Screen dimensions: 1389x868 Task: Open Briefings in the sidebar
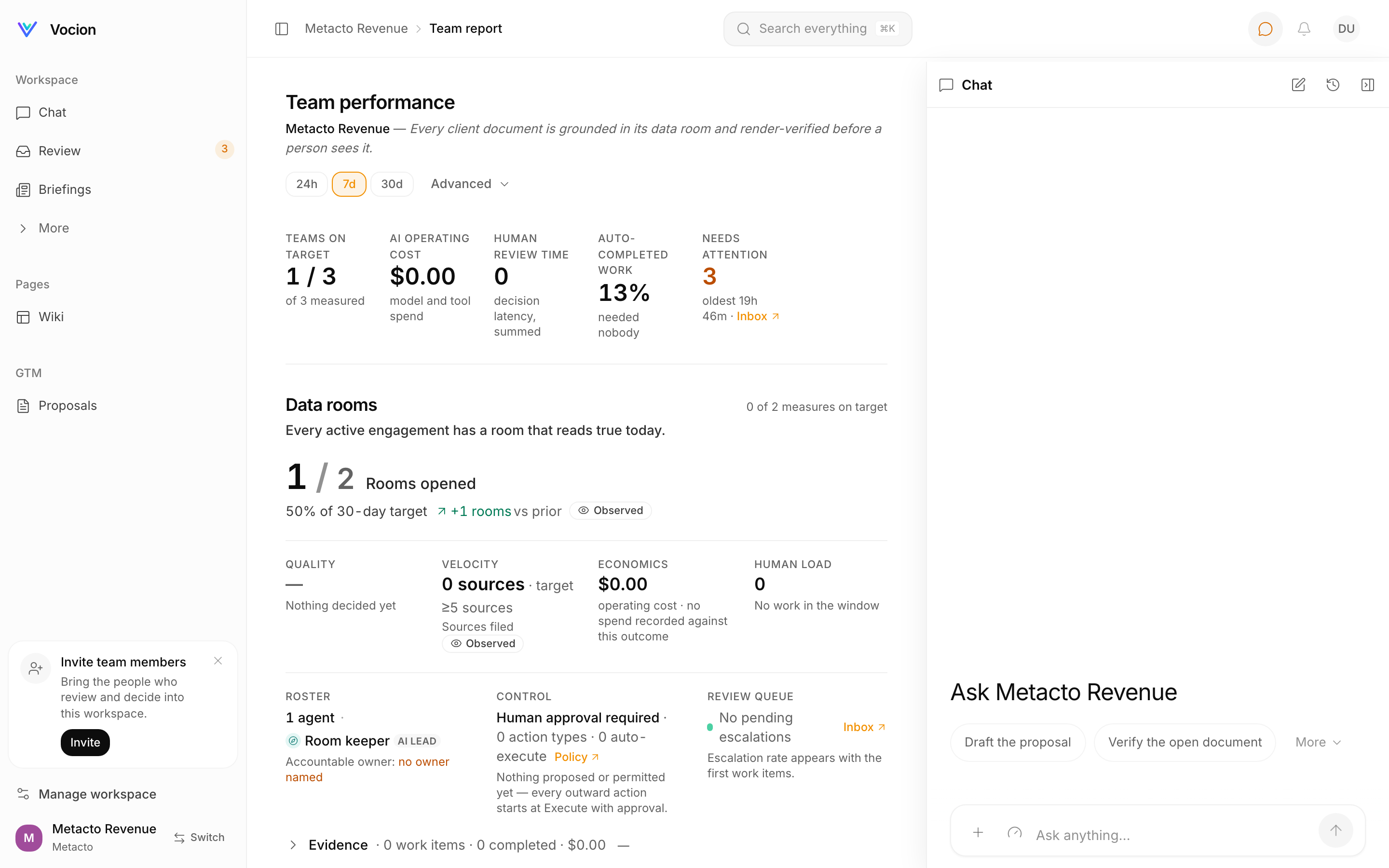click(123, 190)
